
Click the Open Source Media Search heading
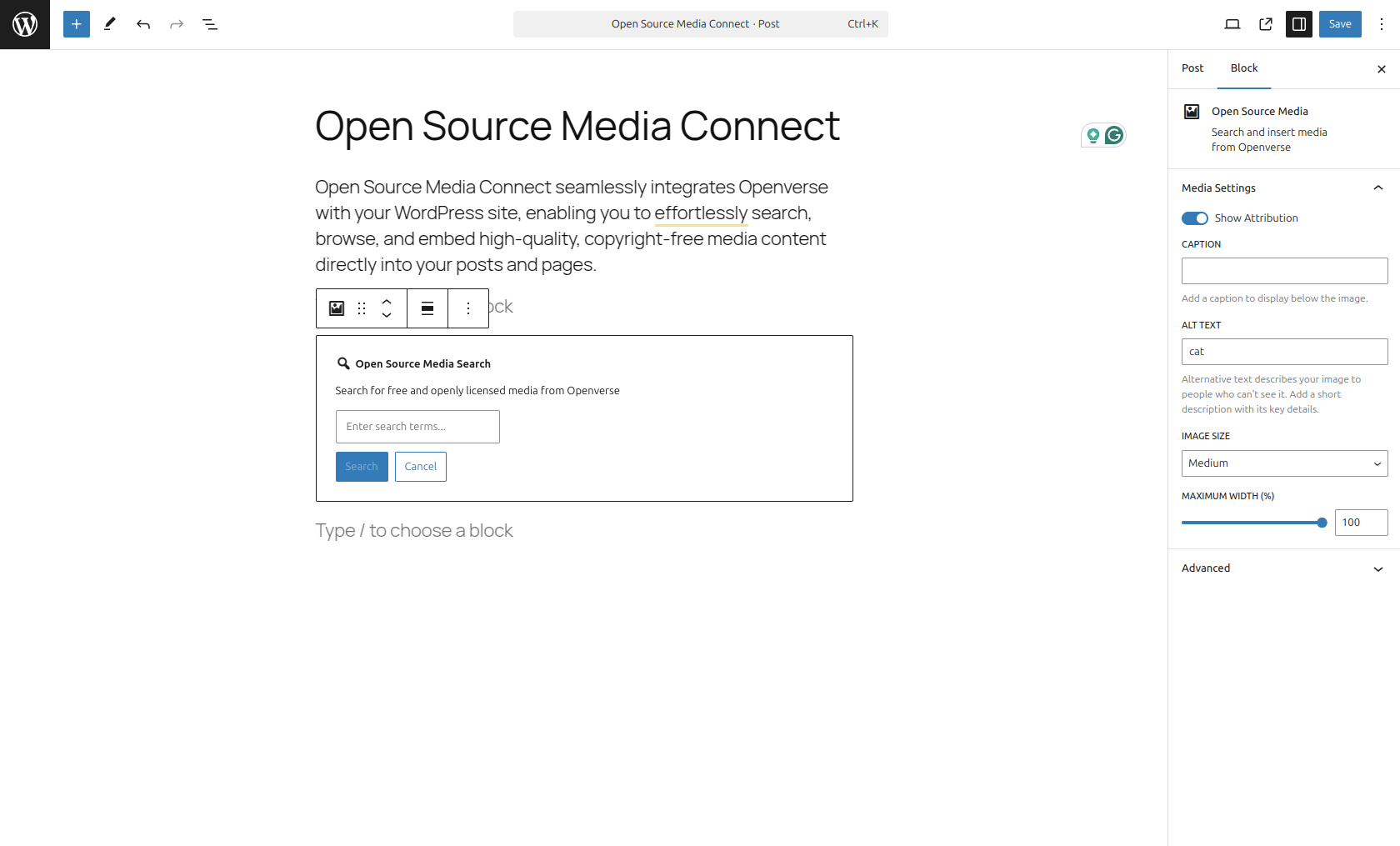pos(422,364)
